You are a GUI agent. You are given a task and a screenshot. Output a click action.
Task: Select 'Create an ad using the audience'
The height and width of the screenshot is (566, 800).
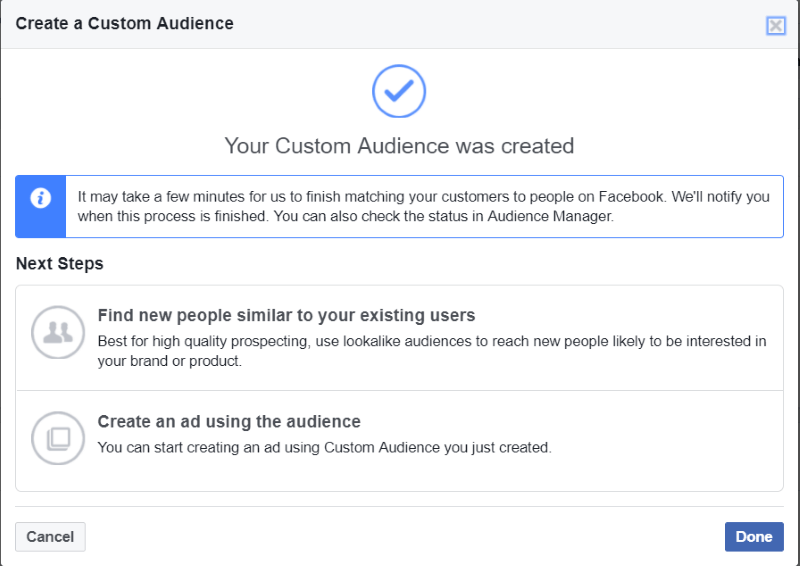coord(229,422)
